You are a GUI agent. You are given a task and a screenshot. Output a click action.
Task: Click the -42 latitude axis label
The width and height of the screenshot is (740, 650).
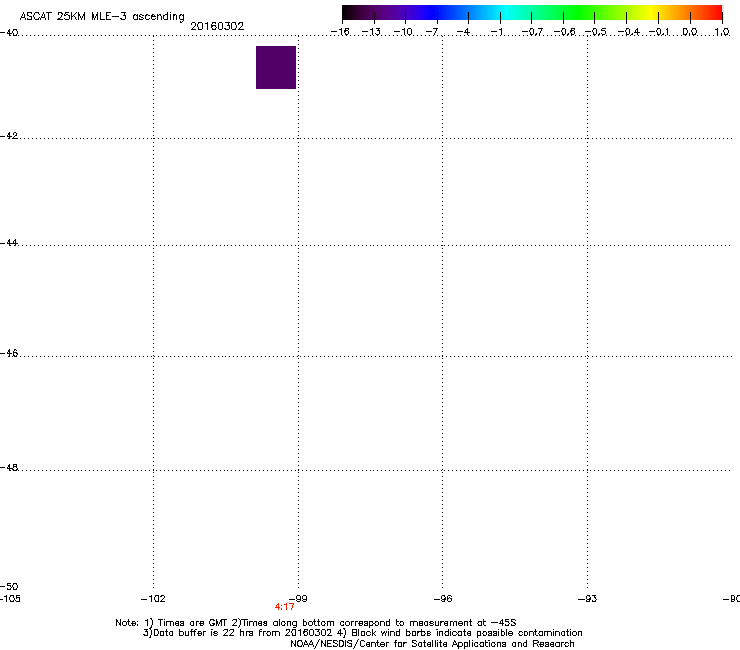[x=9, y=135]
